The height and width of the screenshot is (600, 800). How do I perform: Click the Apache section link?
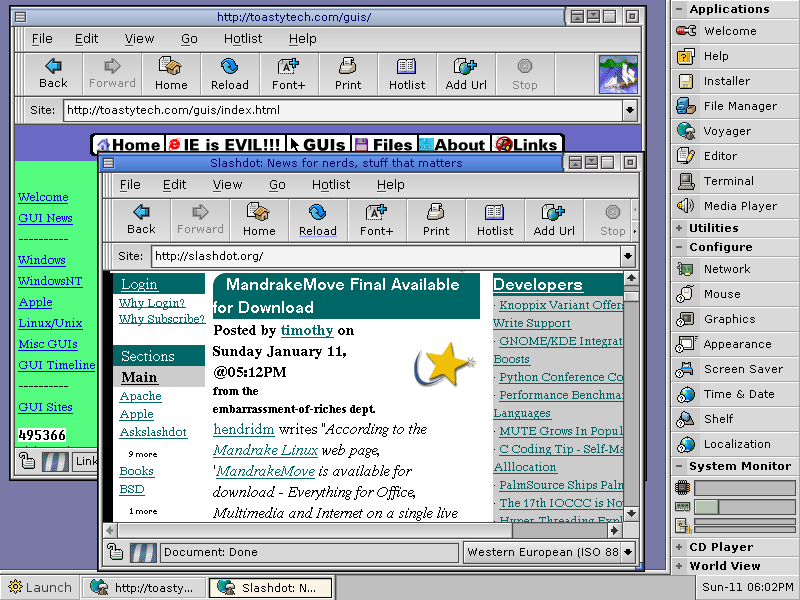click(x=140, y=396)
